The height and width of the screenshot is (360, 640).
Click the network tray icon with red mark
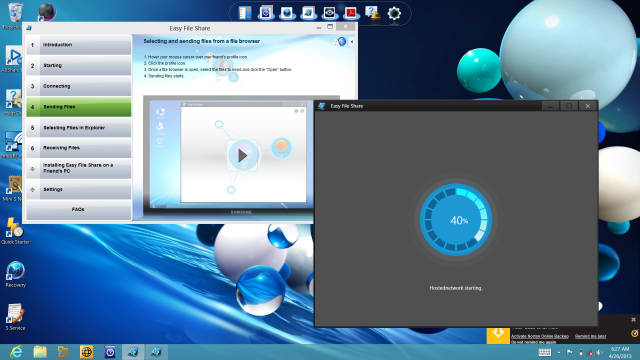click(590, 352)
